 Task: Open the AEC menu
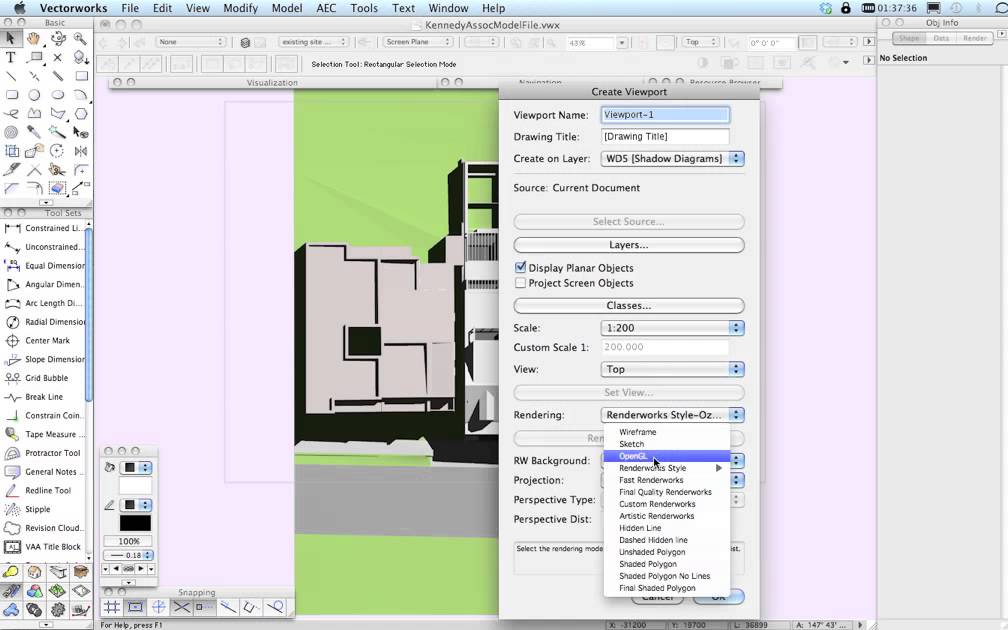coord(326,8)
